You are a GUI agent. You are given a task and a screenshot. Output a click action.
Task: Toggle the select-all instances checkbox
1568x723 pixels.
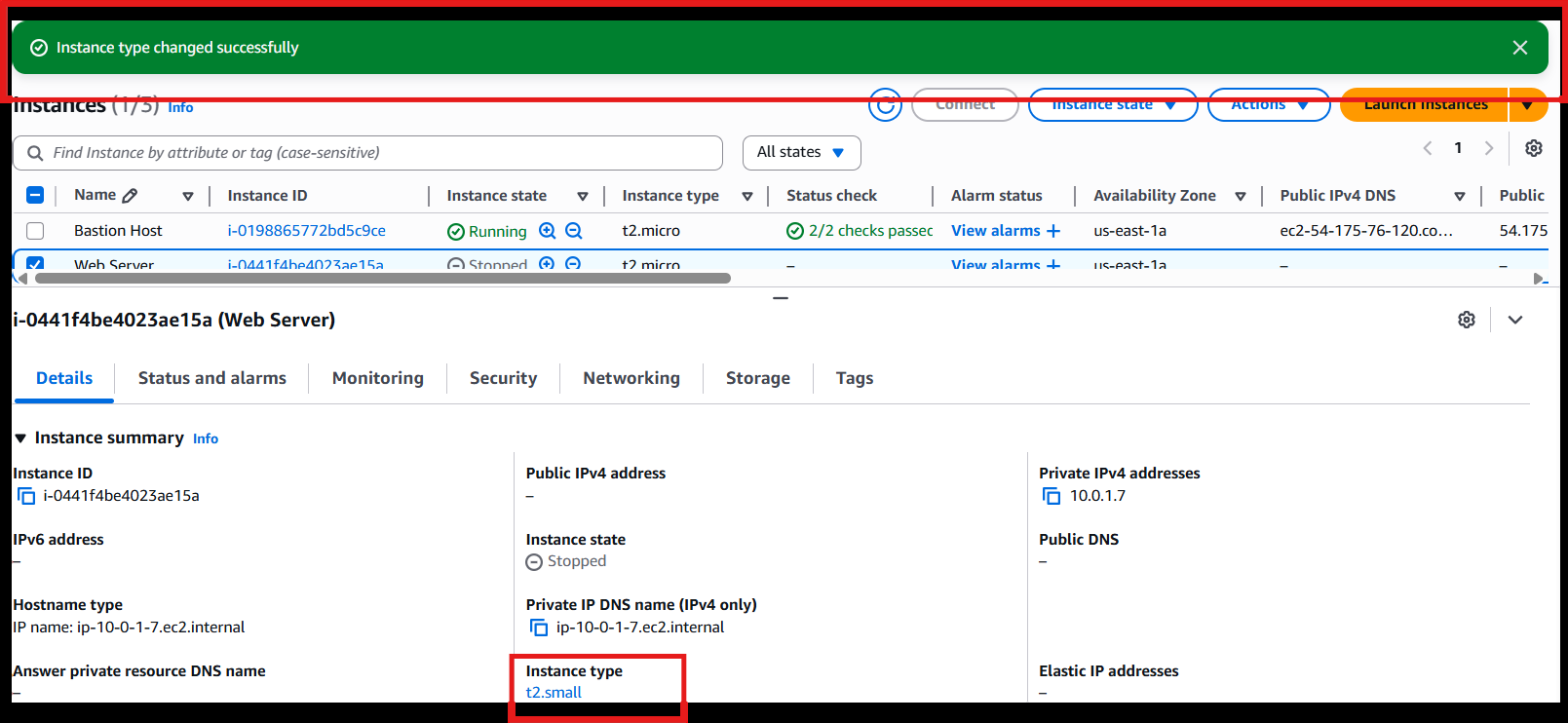tap(35, 196)
